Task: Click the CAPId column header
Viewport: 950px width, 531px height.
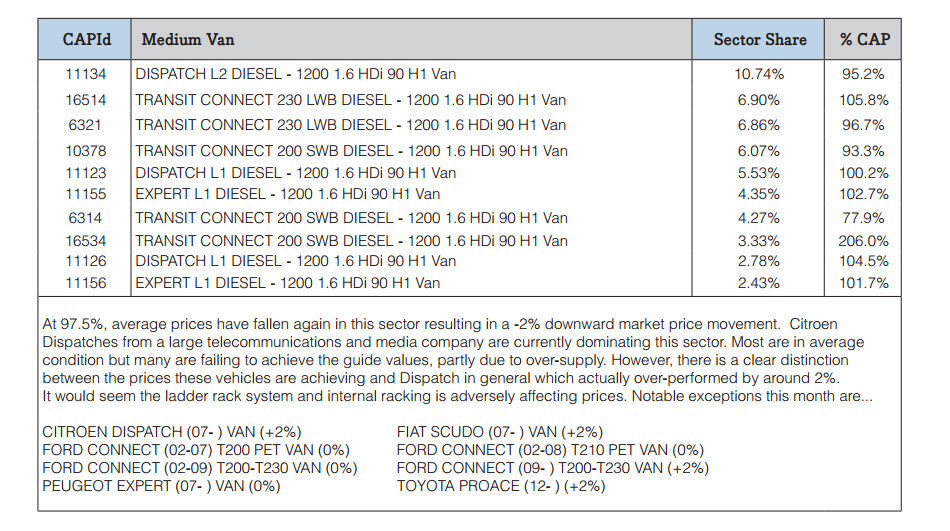Action: (x=85, y=39)
